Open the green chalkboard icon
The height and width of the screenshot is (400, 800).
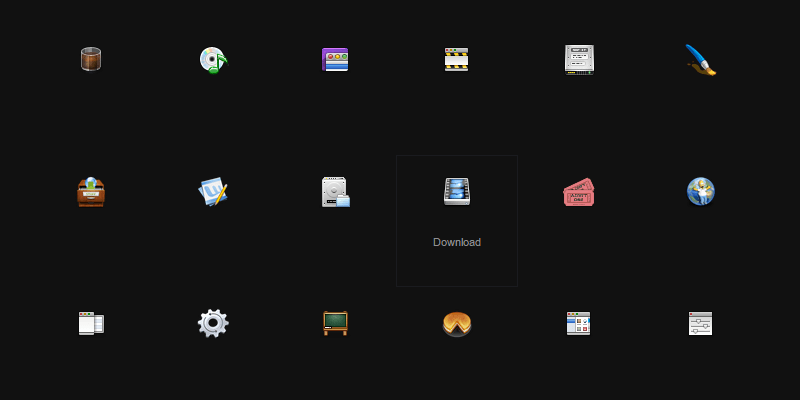point(335,323)
